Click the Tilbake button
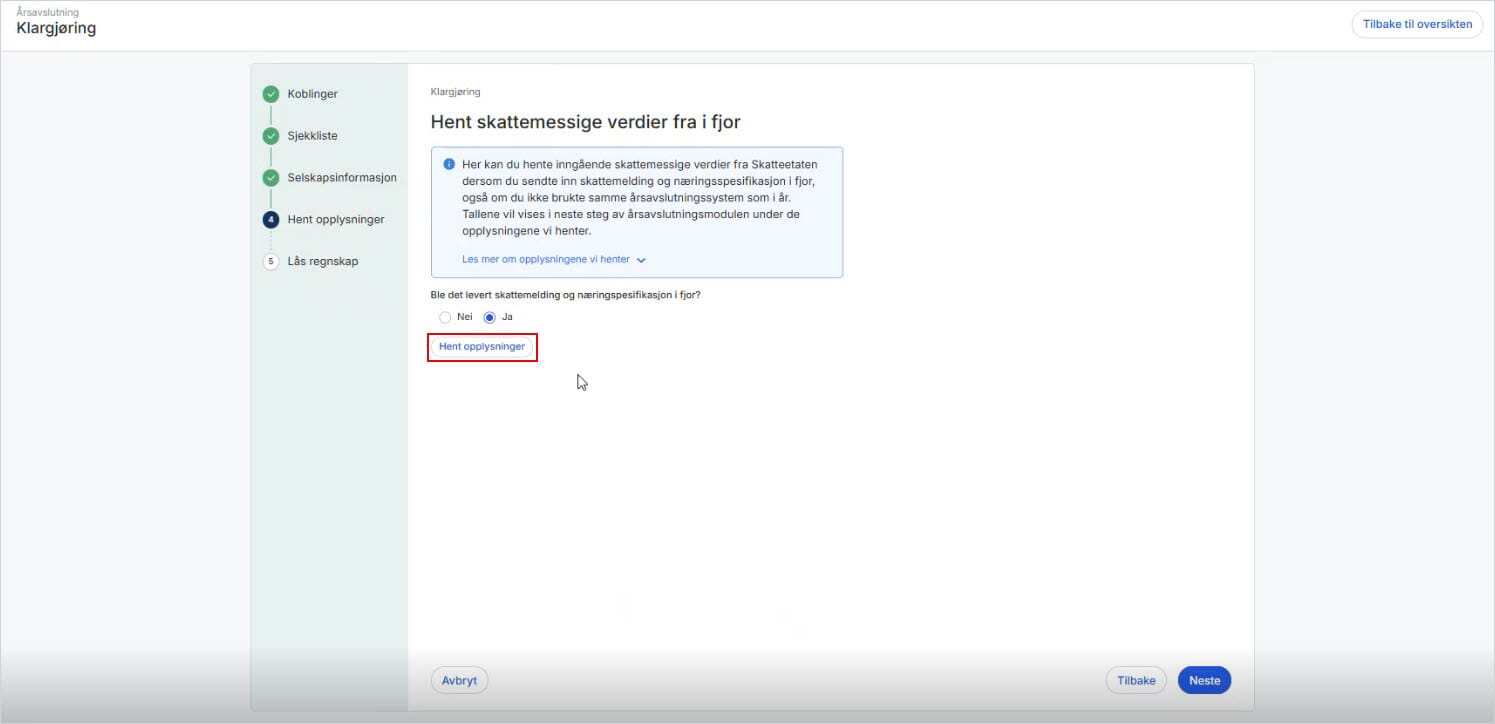The width and height of the screenshot is (1495, 724). 1136,680
